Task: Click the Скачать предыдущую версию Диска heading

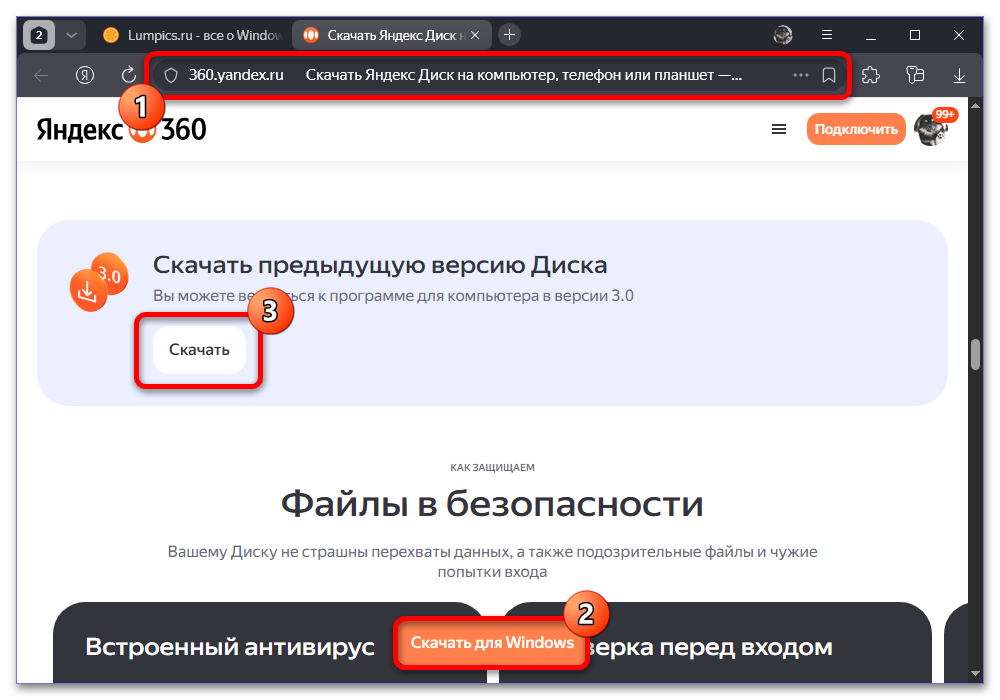Action: click(x=379, y=265)
